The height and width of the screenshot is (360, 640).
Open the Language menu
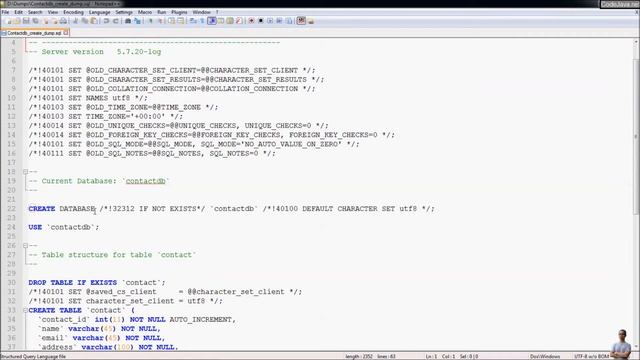click(99, 12)
